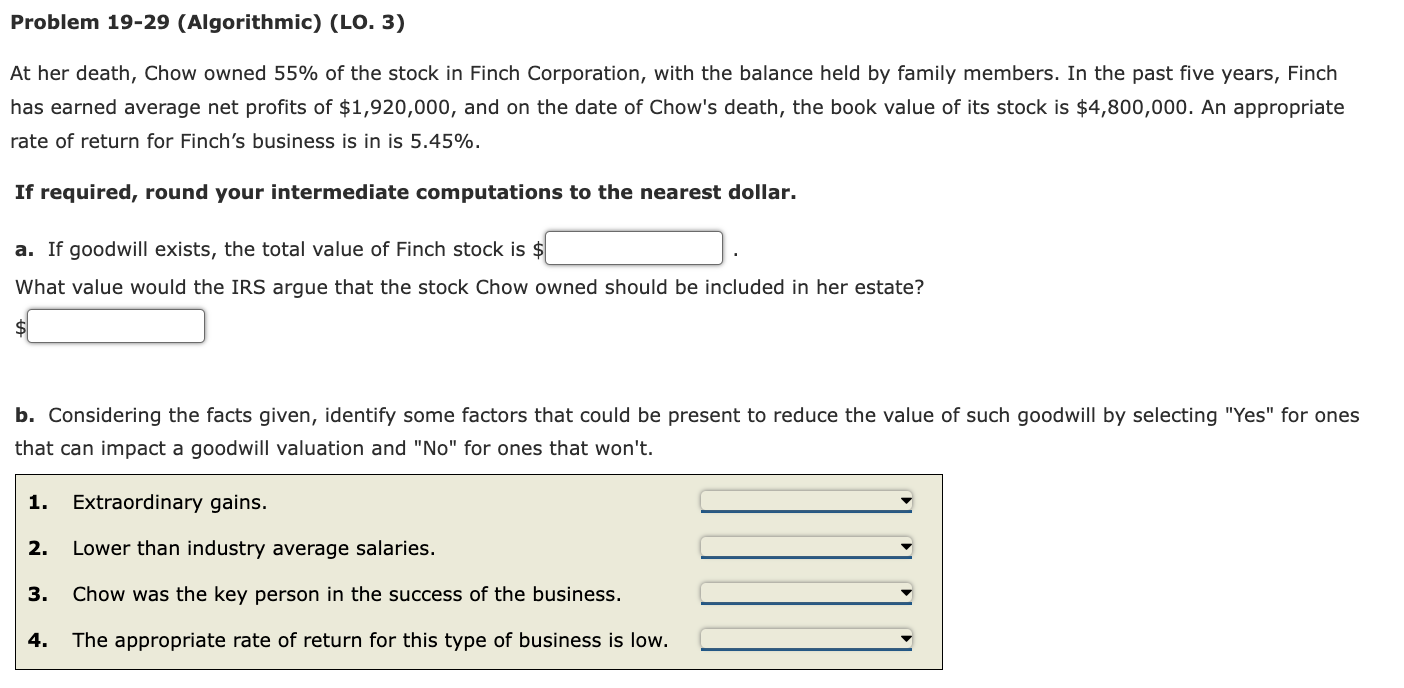Click the Problem 19-29 heading
Viewport: 1404px width, 688px height.
[207, 21]
